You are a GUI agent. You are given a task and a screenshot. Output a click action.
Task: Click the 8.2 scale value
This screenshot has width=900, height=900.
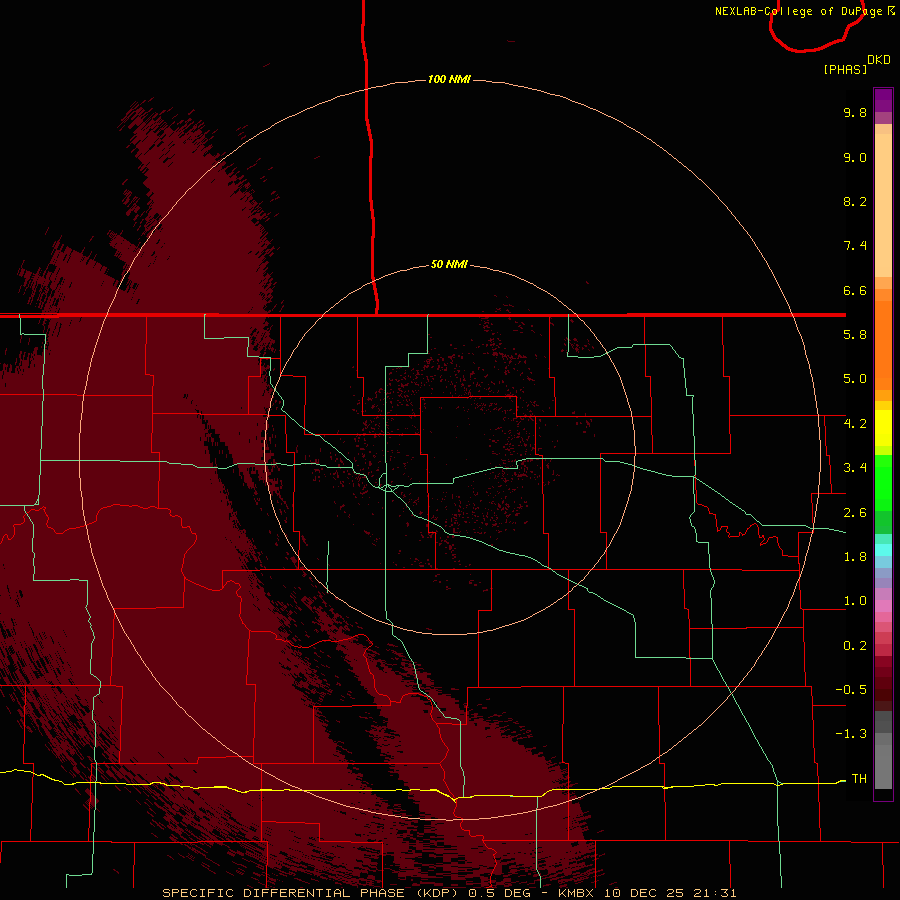pos(855,201)
